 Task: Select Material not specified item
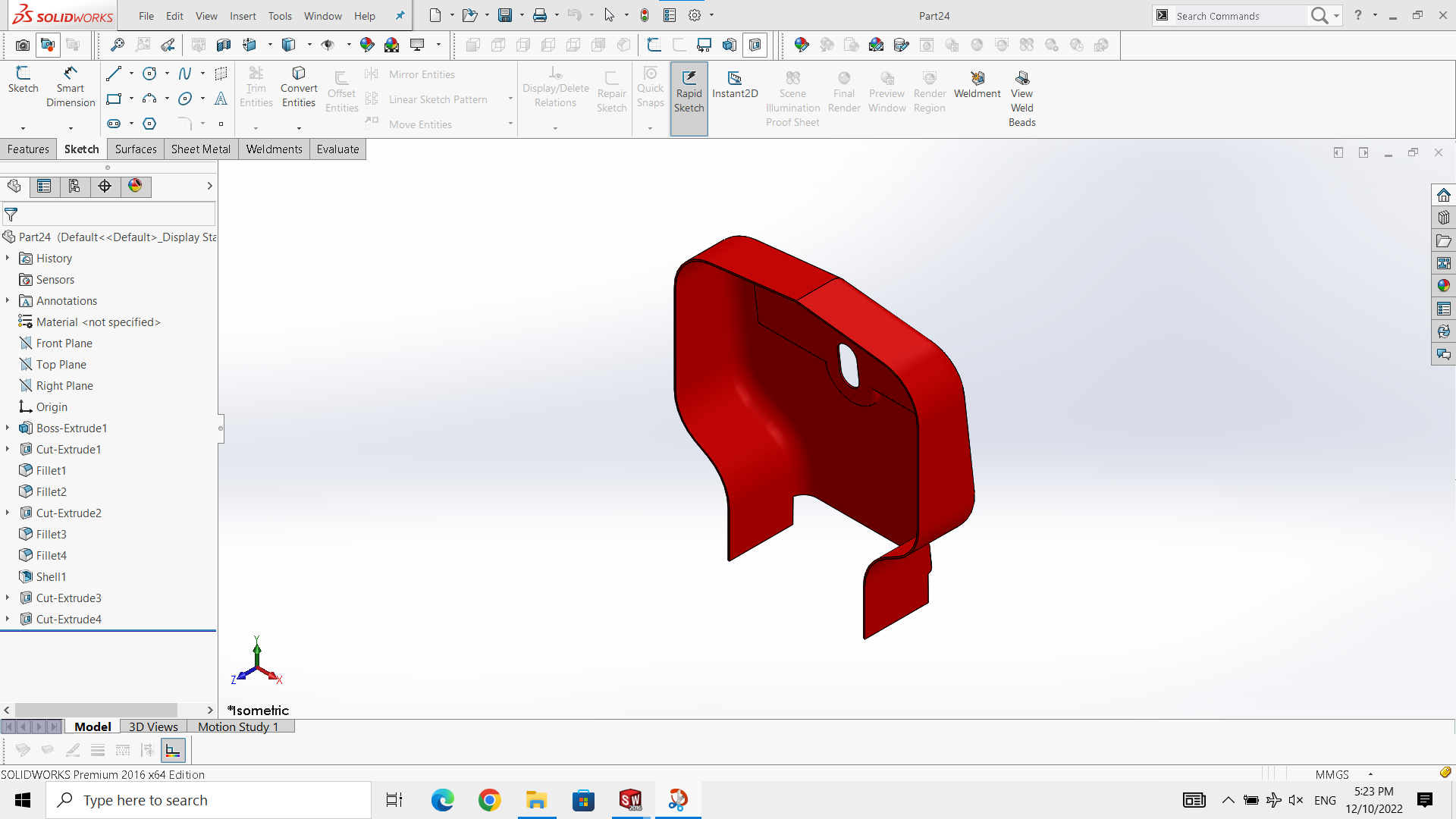pyautogui.click(x=99, y=322)
